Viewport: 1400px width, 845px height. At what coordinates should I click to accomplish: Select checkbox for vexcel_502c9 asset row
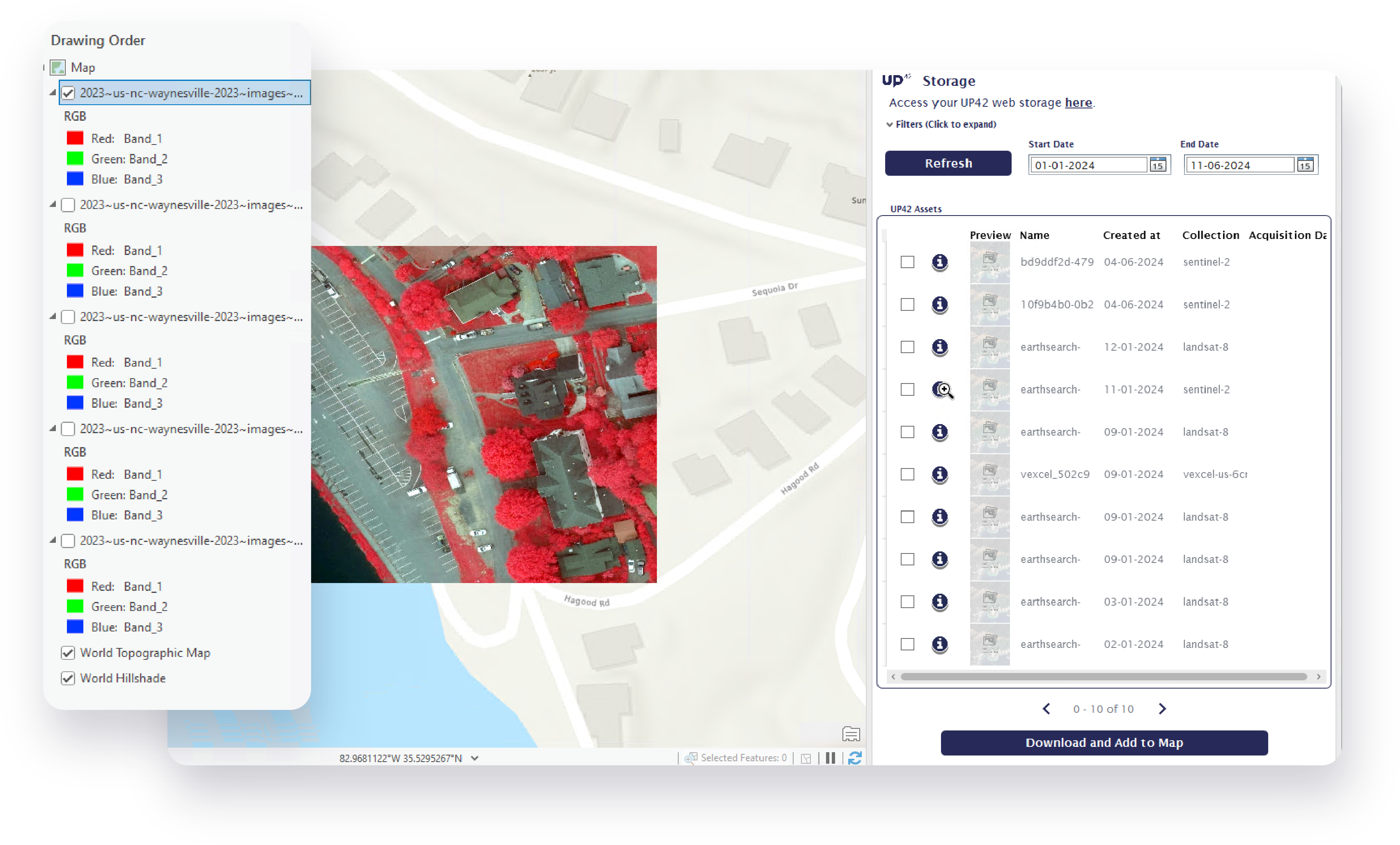[907, 474]
